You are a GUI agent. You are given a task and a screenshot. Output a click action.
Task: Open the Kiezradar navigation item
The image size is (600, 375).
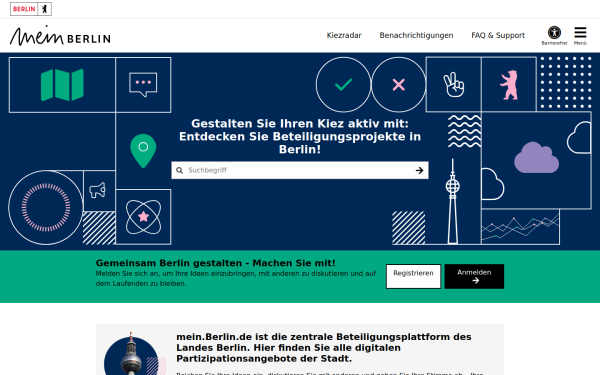(x=344, y=35)
